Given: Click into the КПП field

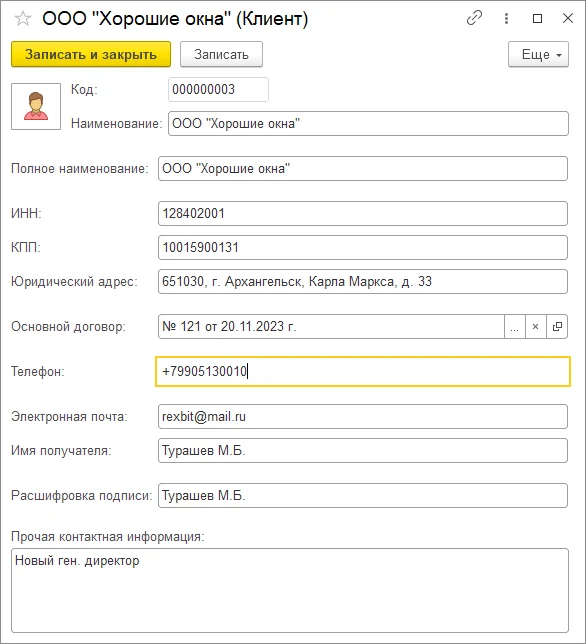Looking at the screenshot, I should click(363, 247).
